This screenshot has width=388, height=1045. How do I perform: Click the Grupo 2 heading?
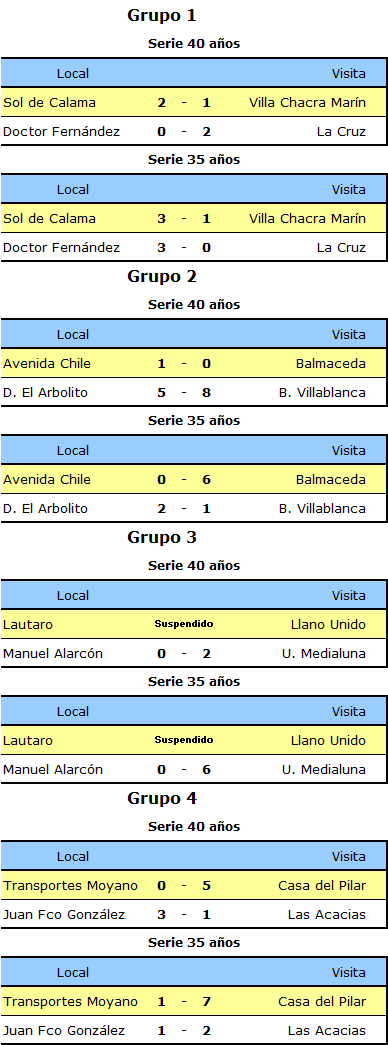click(162, 277)
